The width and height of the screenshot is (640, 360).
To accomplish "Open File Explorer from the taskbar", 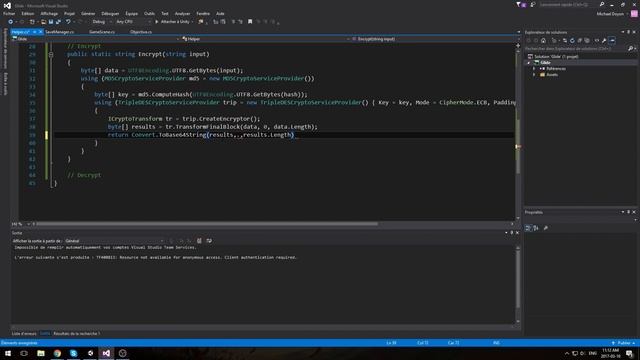I will click(x=41, y=353).
